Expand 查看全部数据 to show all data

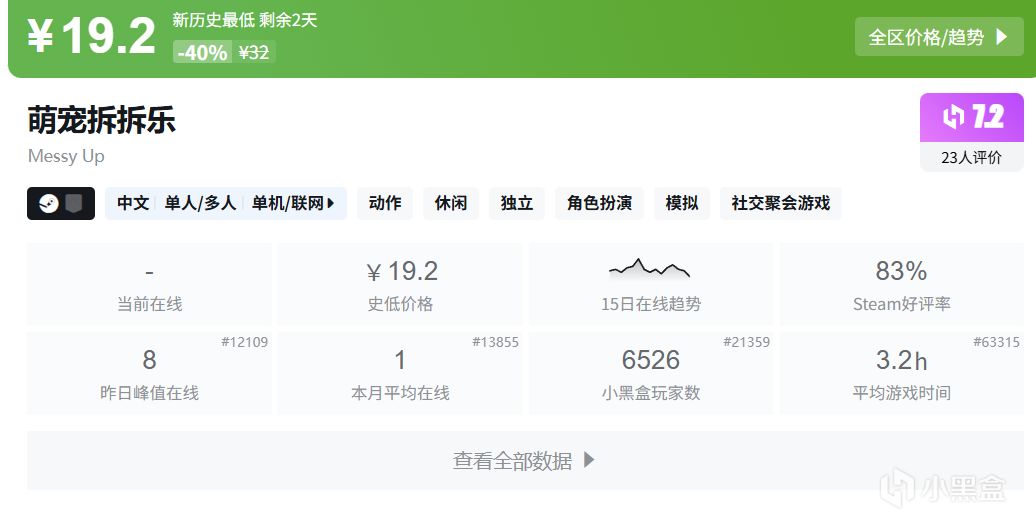(x=525, y=461)
